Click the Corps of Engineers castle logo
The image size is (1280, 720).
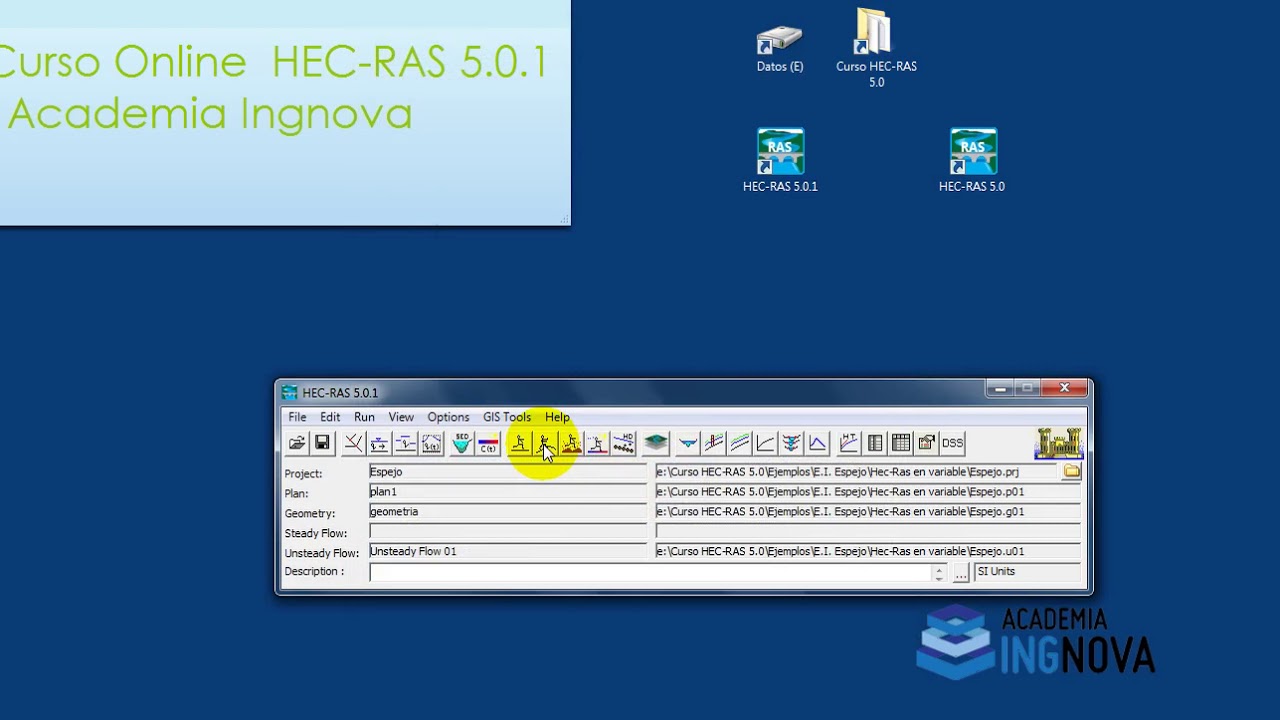1059,443
